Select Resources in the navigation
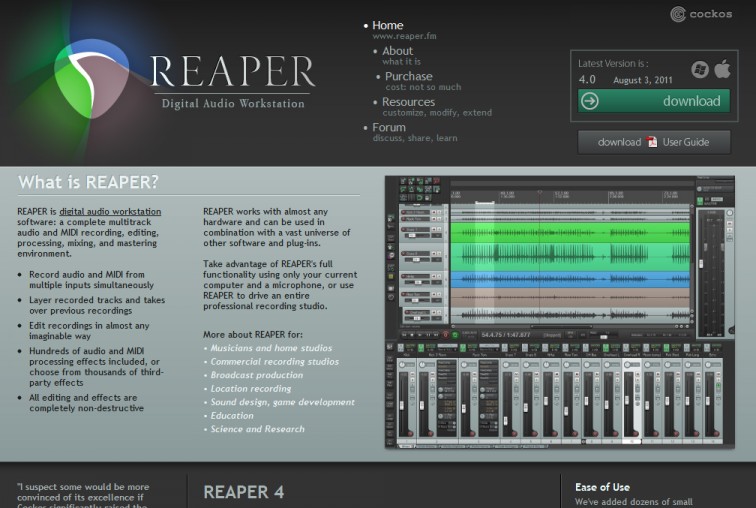756x508 pixels. coord(408,102)
